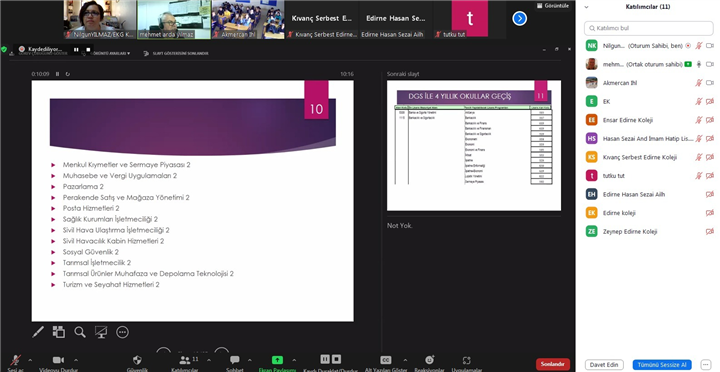This screenshot has width=720, height=372.
Task: Open more slide show options ellipsis
Action: pos(122,332)
